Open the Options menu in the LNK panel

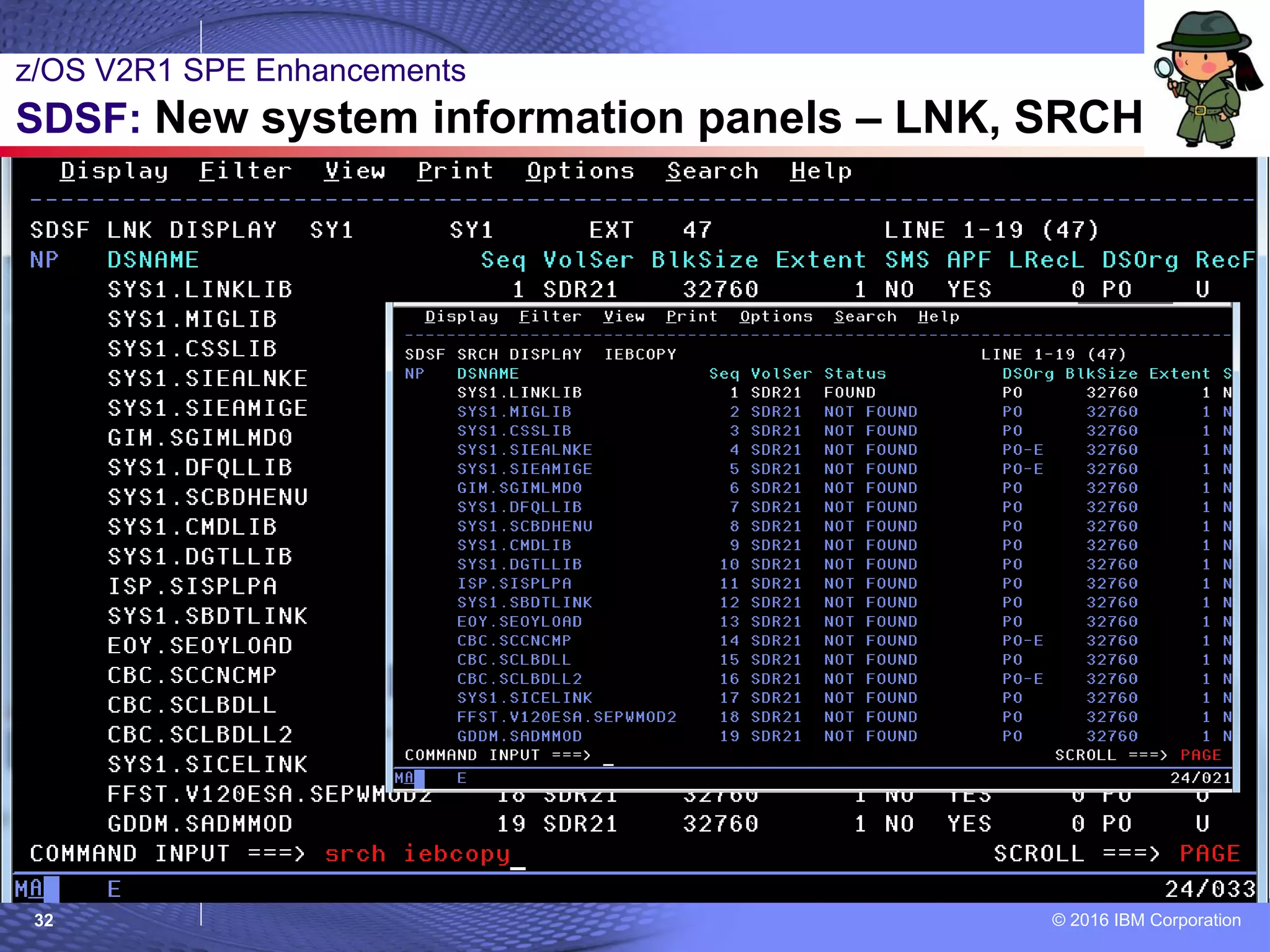[x=580, y=171]
